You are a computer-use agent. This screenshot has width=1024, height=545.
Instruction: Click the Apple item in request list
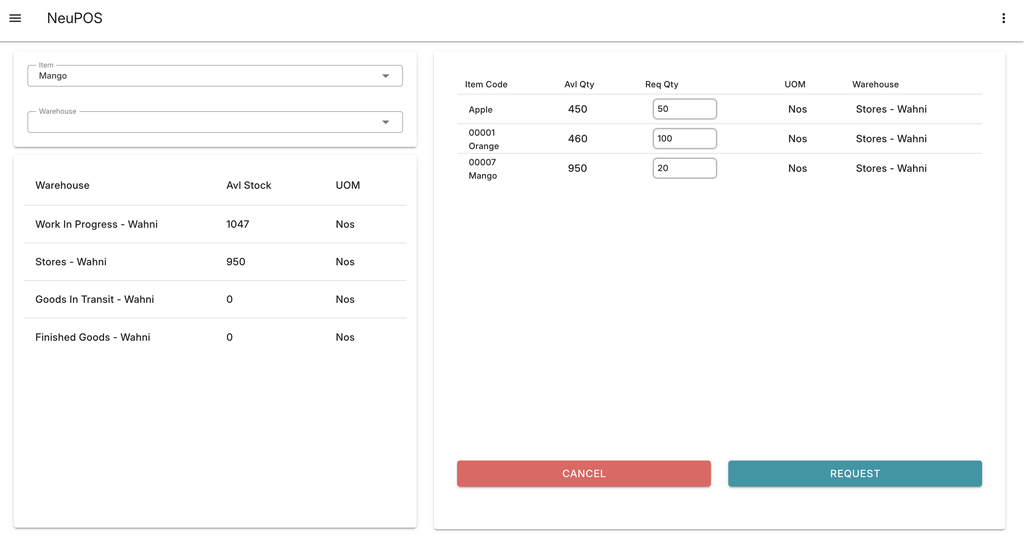481,110
